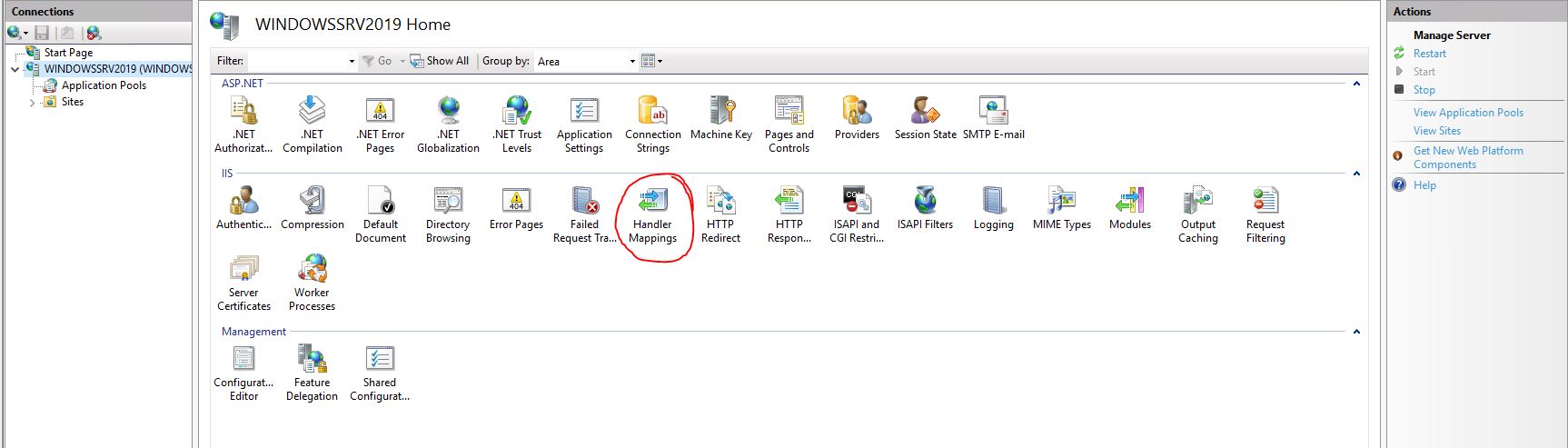The height and width of the screenshot is (448, 1568).
Task: Open Shared Configuration feature
Action: 380,373
